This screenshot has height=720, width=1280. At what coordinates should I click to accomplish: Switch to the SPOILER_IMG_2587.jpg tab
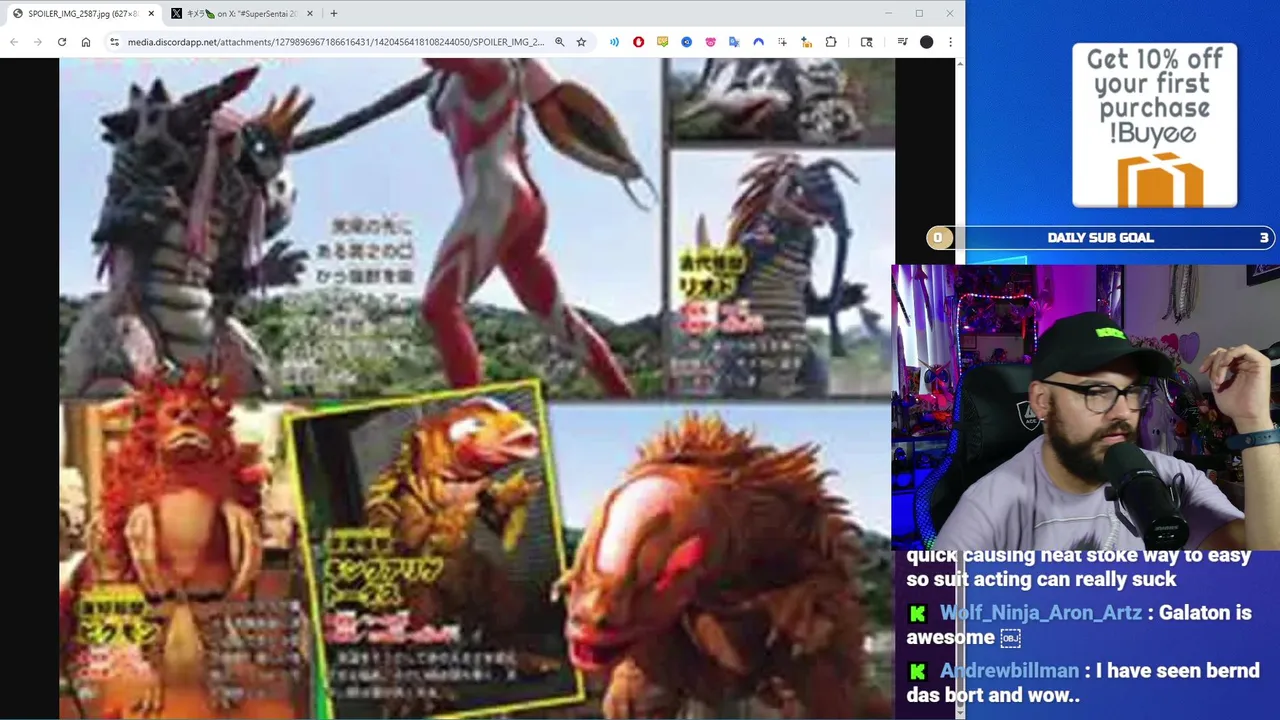pyautogui.click(x=82, y=14)
